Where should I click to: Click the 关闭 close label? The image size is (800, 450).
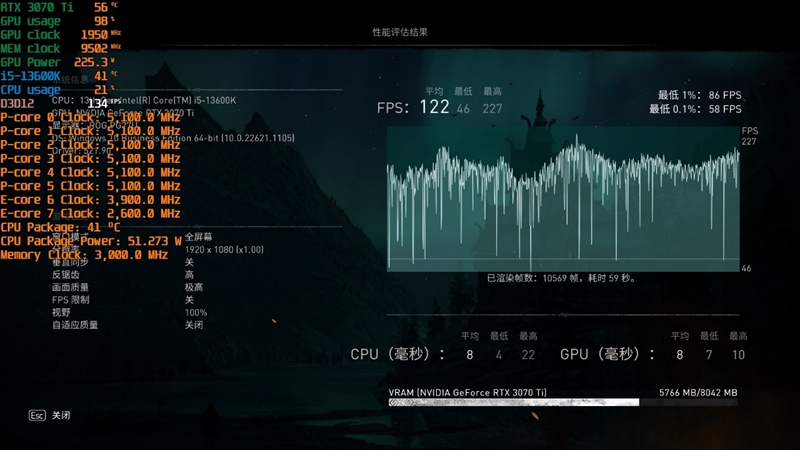(61, 415)
